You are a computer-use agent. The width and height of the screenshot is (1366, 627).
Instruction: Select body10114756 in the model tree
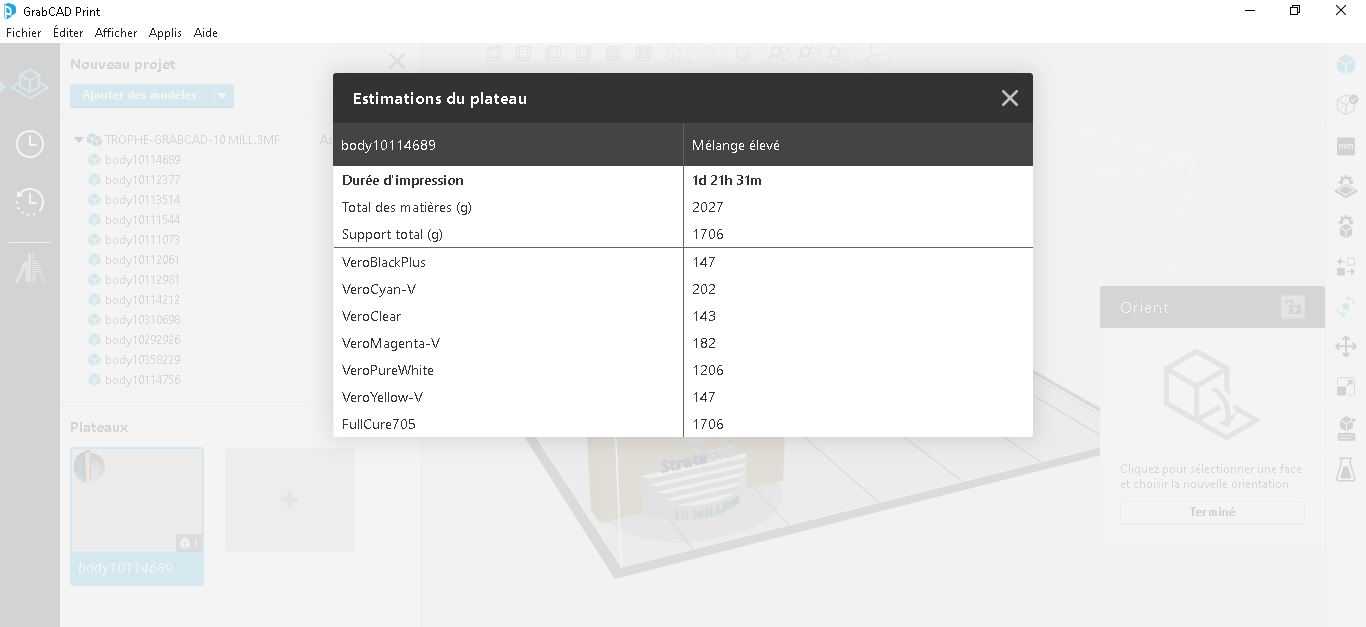coord(142,380)
